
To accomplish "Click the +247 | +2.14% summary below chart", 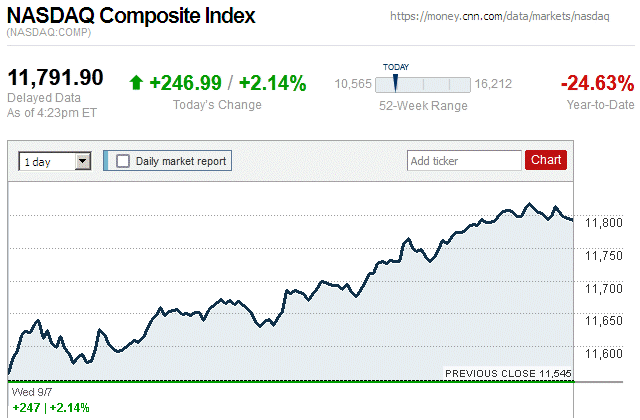I will (50, 408).
